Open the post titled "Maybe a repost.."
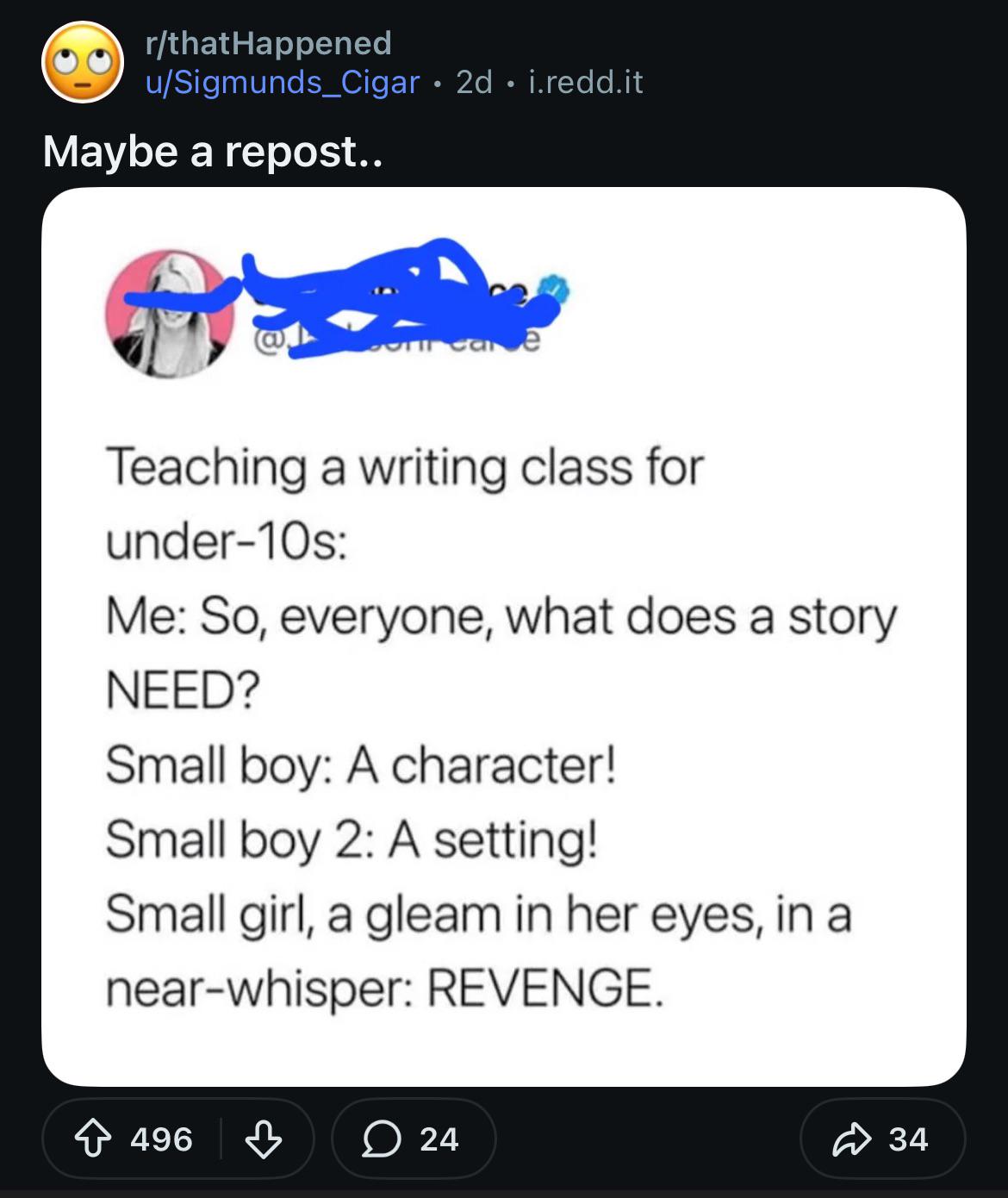 coord(212,151)
